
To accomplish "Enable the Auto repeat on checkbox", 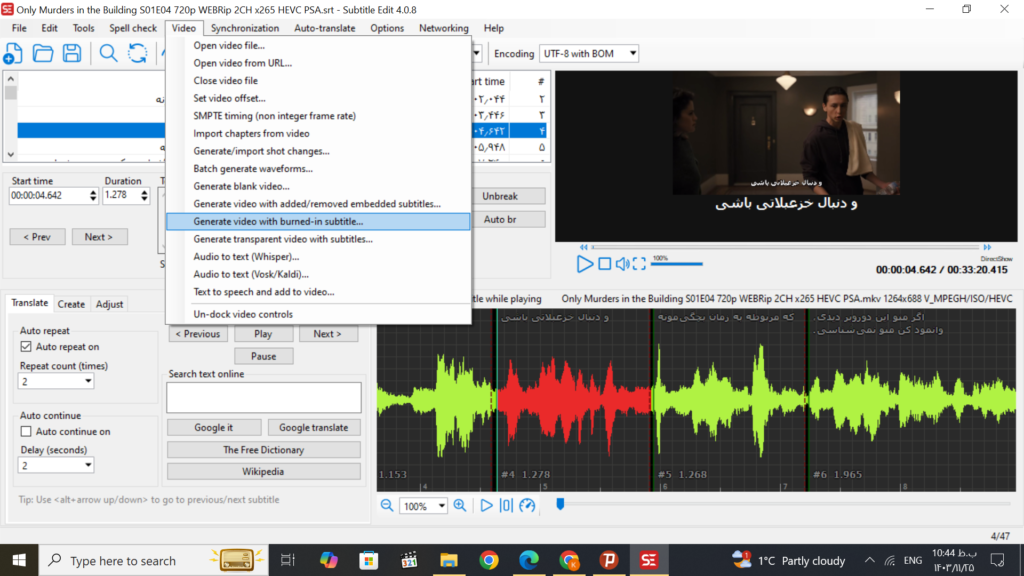I will (x=27, y=347).
